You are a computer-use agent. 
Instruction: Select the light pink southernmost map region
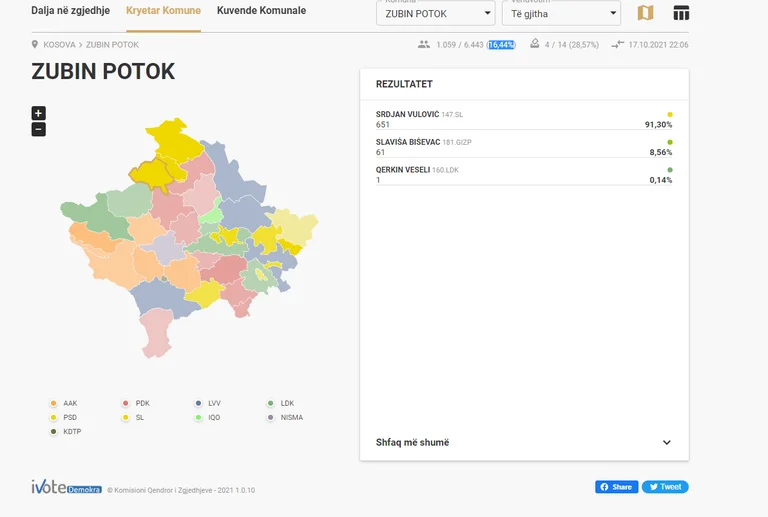coord(157,334)
